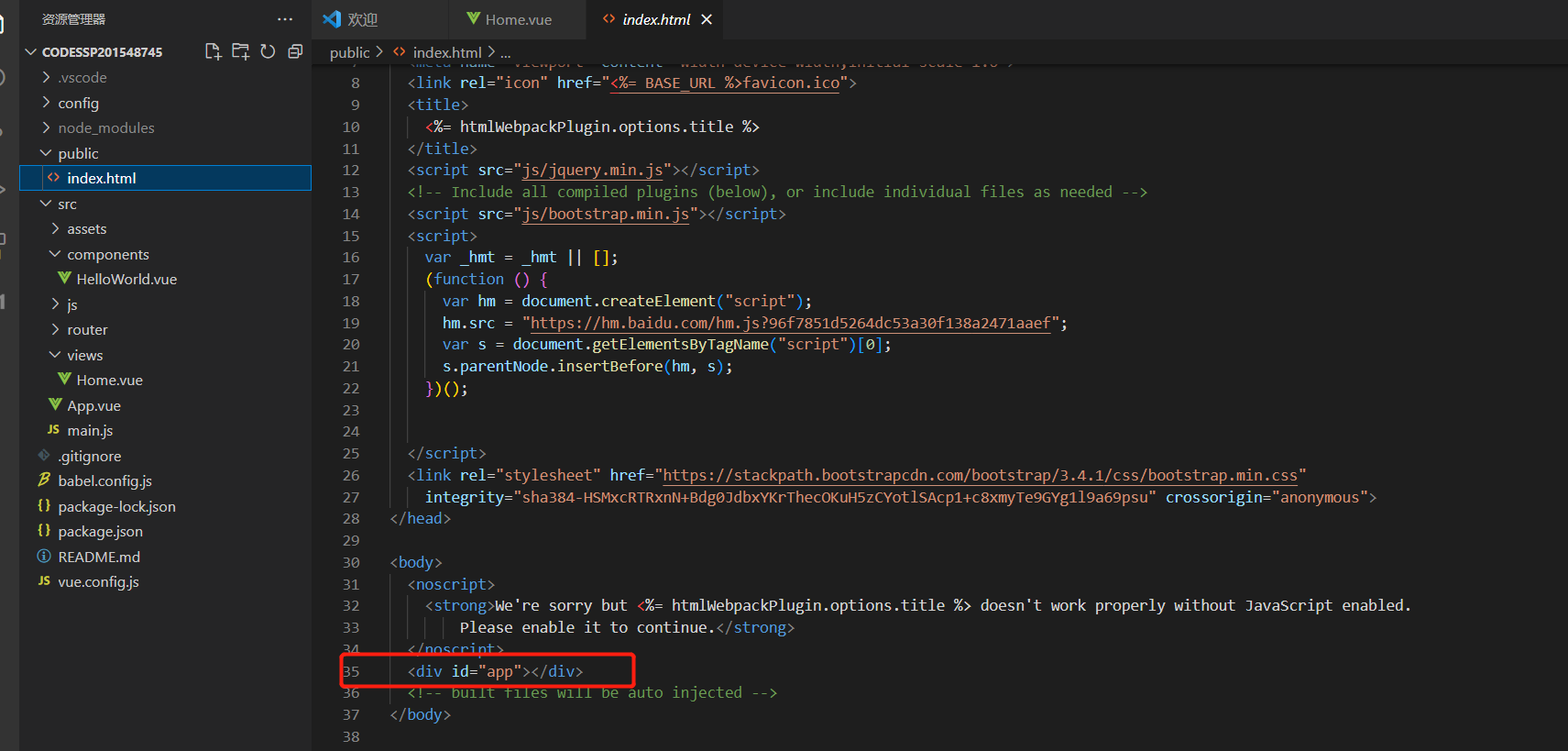1568x751 pixels.
Task: Click the closing </title> tag
Action: point(443,149)
